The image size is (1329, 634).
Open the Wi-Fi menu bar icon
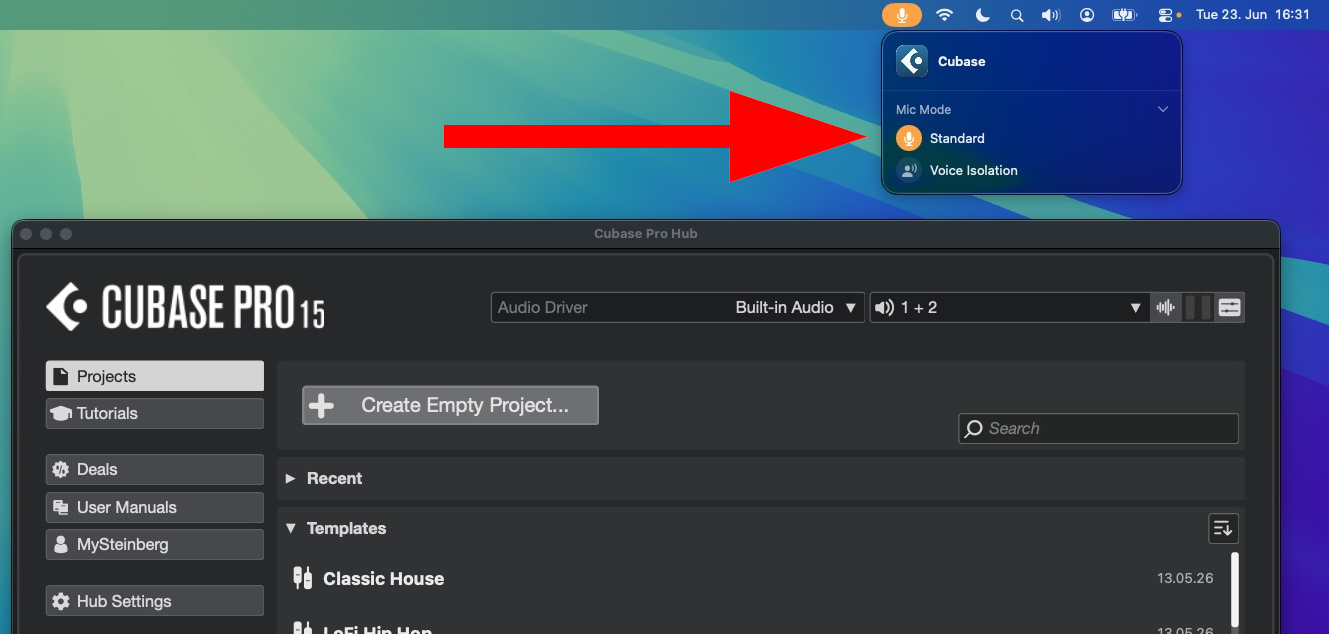(944, 15)
